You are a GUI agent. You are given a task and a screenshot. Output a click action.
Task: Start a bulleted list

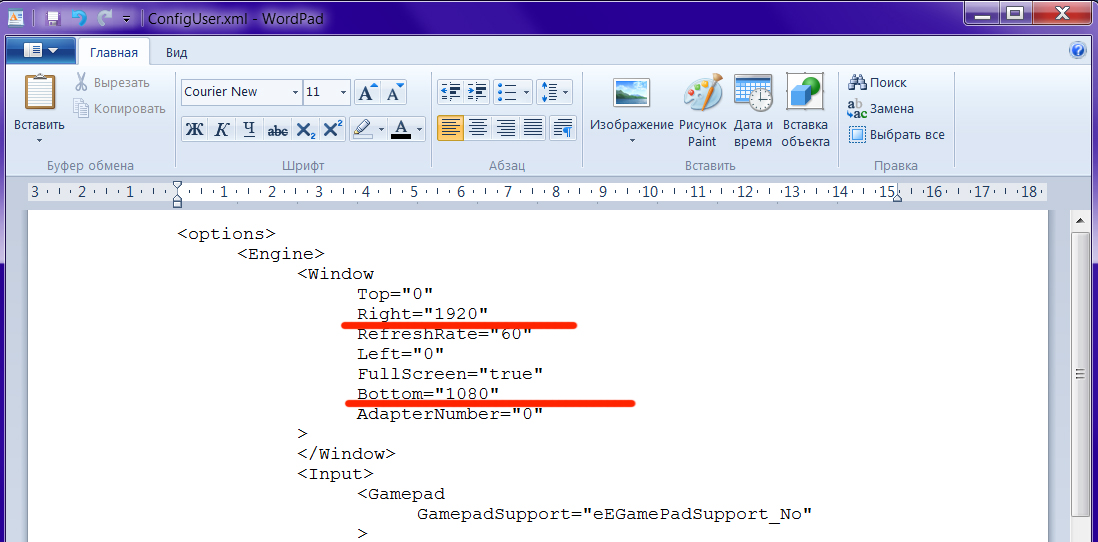tap(506, 92)
